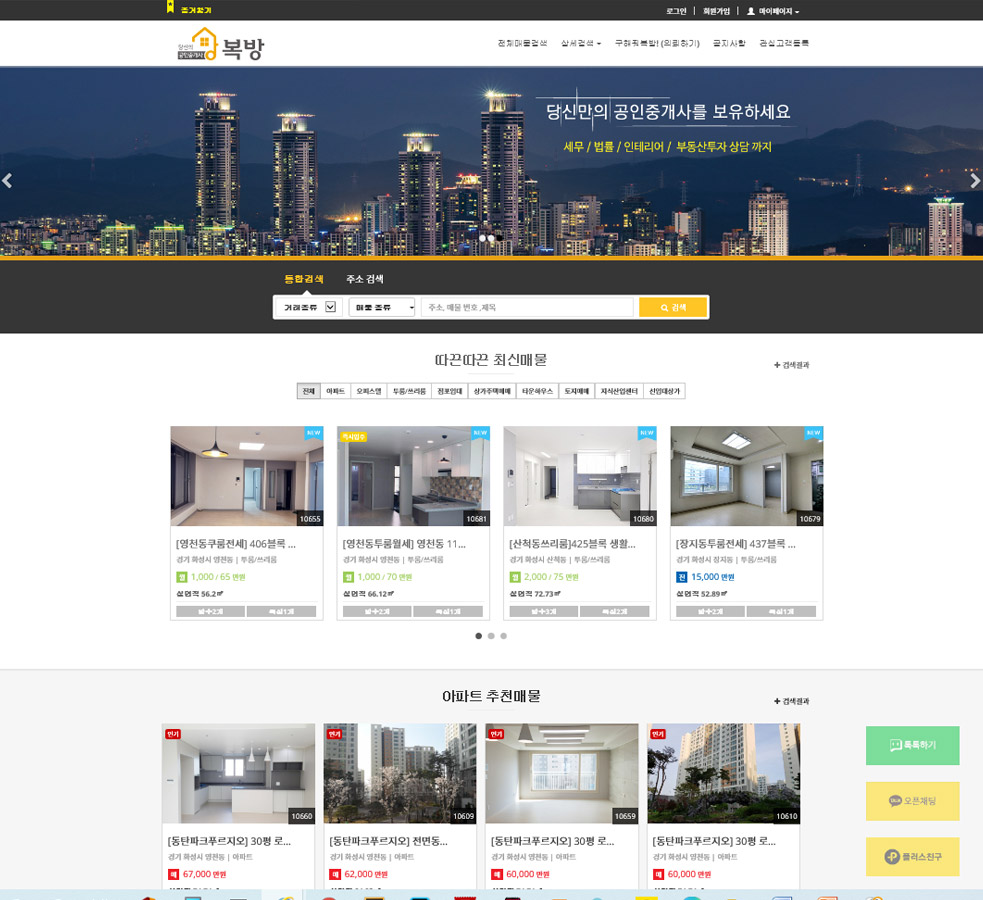983x900 pixels.
Task: Select the third carousel dot under 최신매물 listings
Action: coord(504,636)
